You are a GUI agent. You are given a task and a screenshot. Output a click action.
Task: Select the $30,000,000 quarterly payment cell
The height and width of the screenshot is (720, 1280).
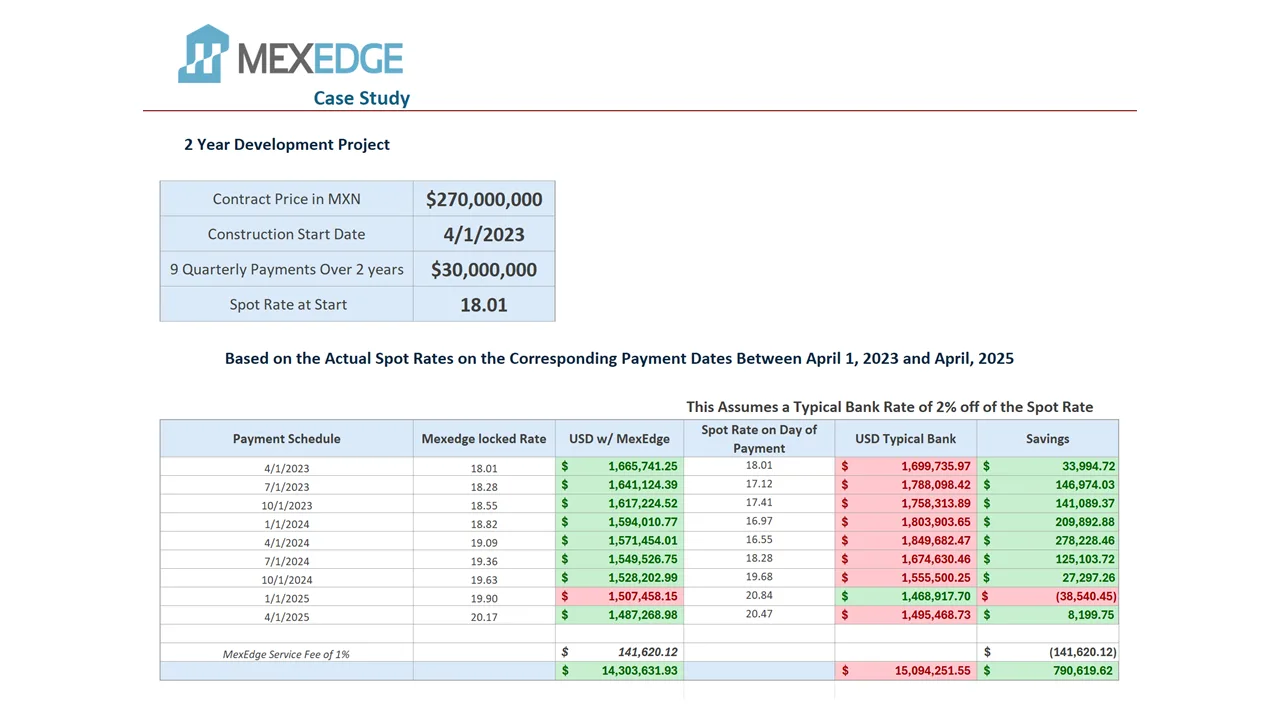pyautogui.click(x=484, y=270)
